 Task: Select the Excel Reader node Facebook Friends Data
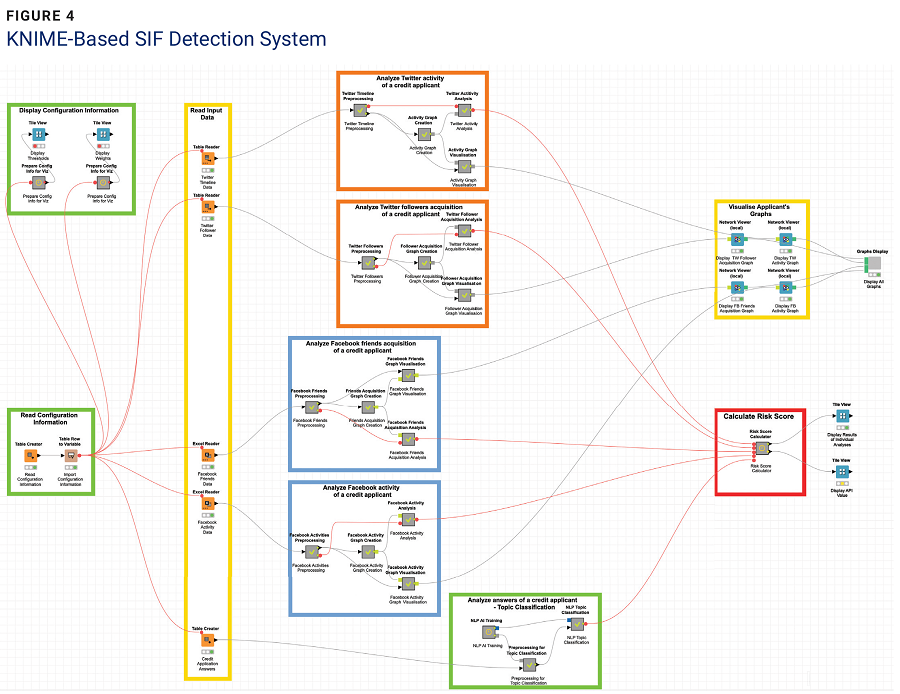[x=208, y=455]
